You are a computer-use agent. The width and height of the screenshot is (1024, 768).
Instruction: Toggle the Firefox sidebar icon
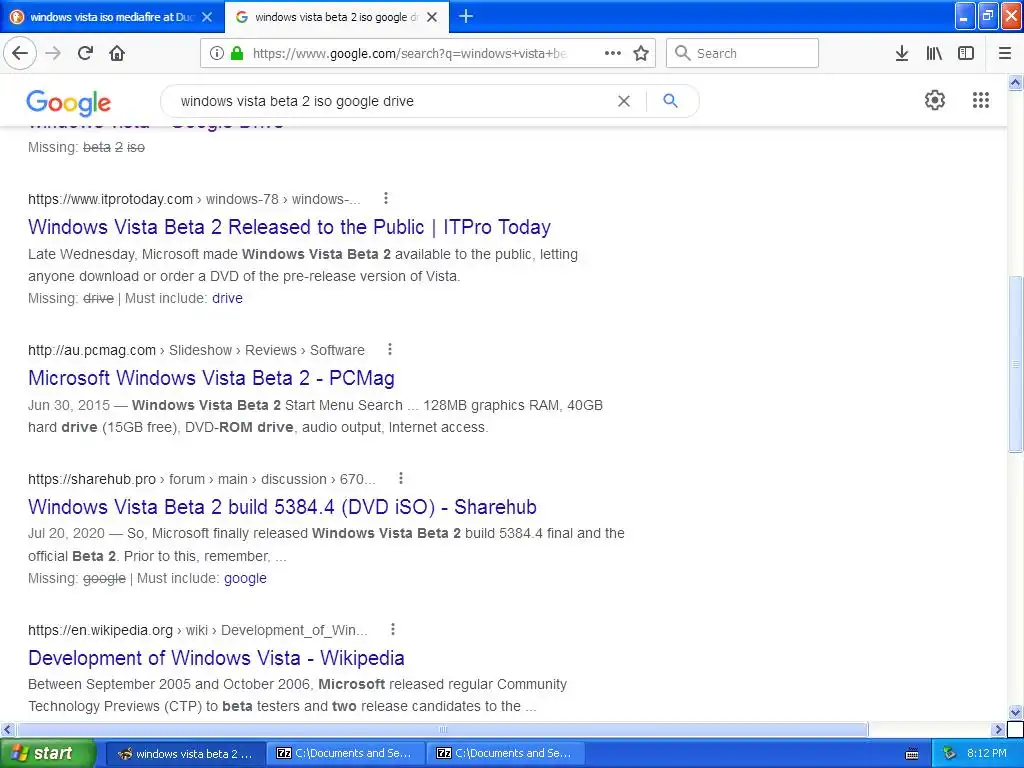click(x=966, y=53)
